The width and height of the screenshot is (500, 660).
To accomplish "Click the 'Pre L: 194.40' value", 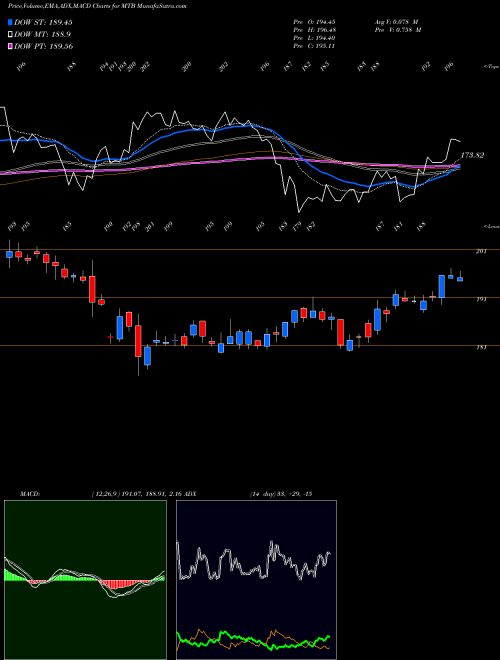I will [x=314, y=38].
